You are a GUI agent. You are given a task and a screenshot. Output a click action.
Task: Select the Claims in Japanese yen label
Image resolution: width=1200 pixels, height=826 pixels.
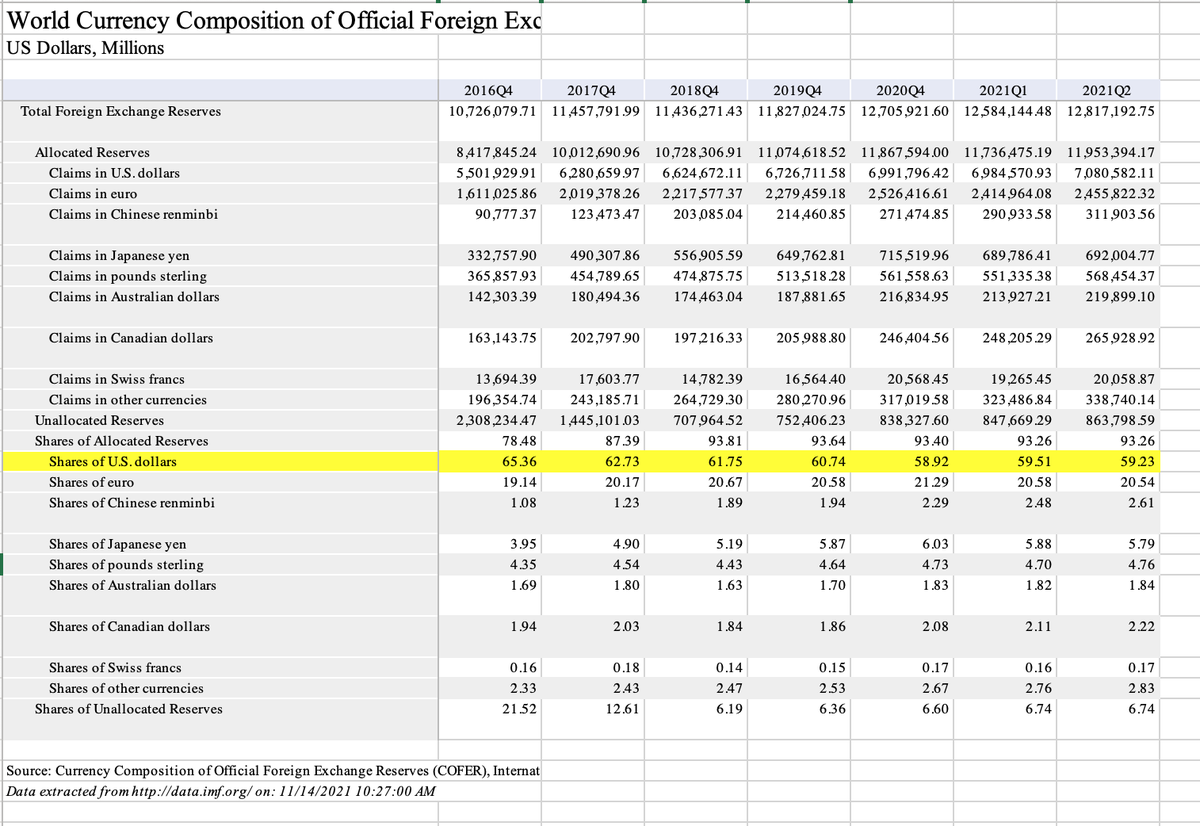[119, 255]
